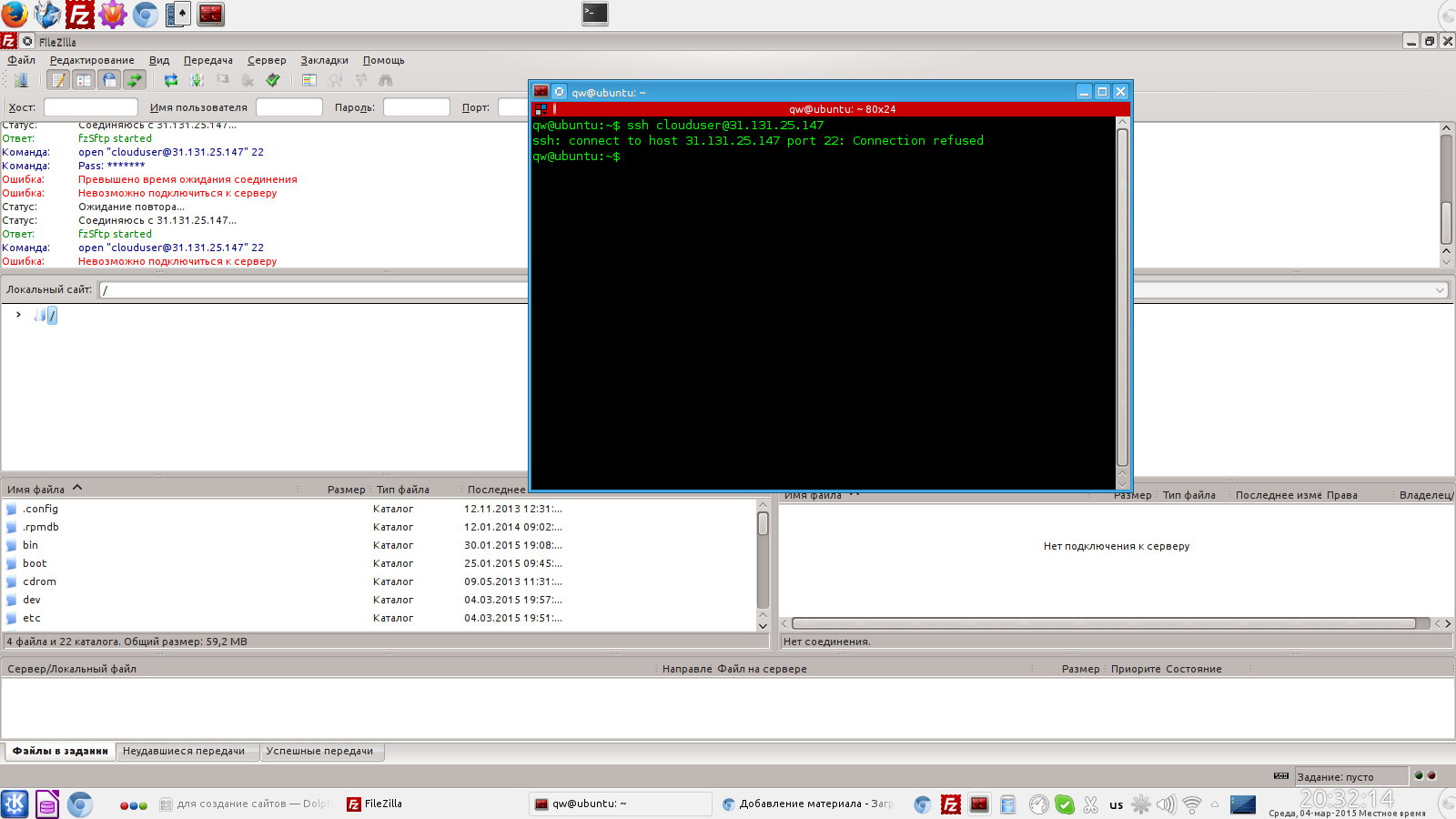
Task: Toggle transfer queue display in toolbar
Action: (x=135, y=80)
